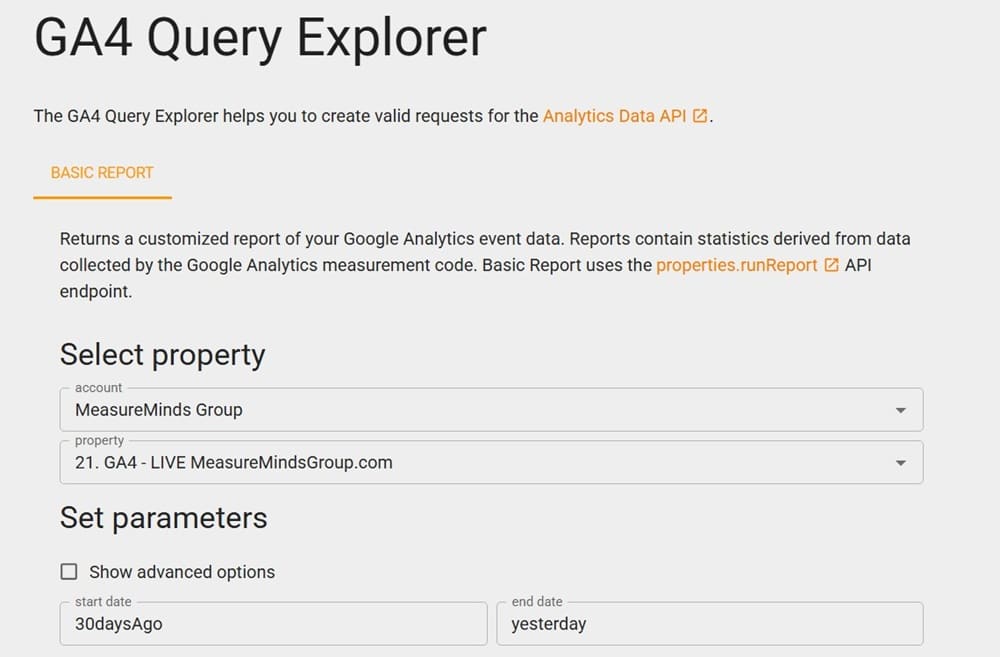
Task: Open the properties.runReport link
Action: point(737,265)
